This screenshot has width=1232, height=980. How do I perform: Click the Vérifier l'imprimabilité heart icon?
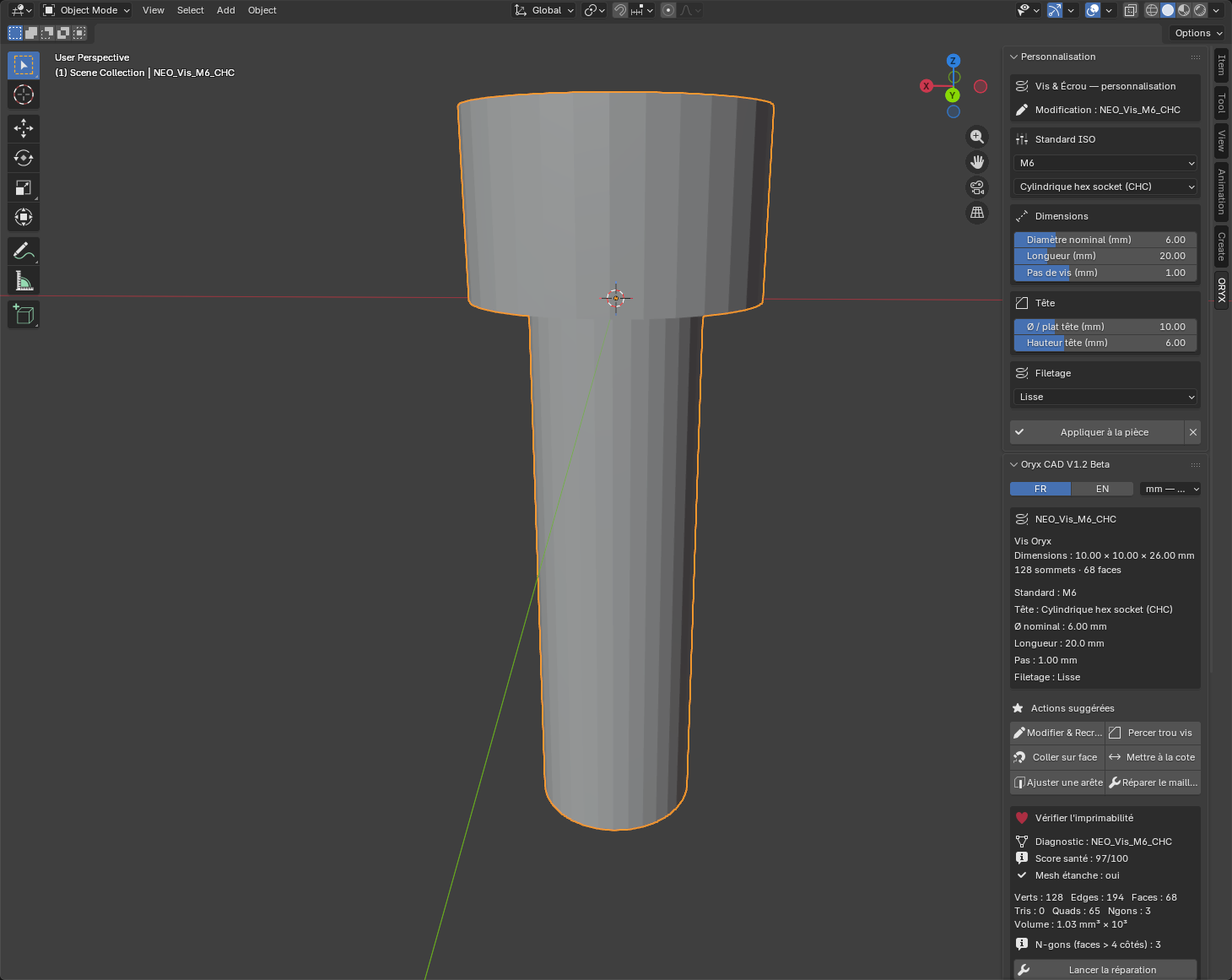pyautogui.click(x=1022, y=818)
